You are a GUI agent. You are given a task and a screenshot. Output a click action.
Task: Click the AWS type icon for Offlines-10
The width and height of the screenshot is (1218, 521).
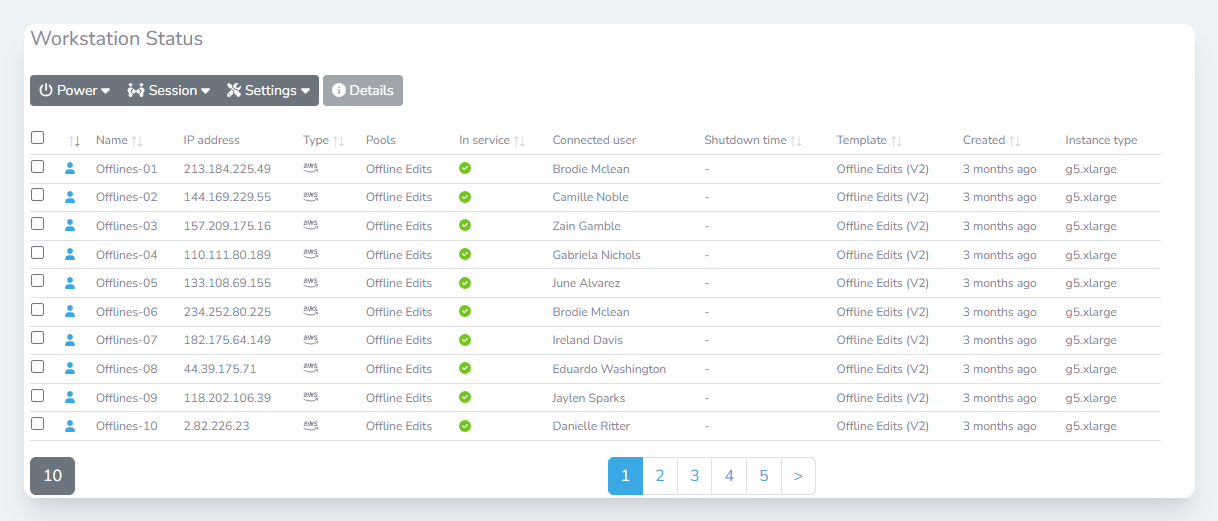tap(310, 426)
